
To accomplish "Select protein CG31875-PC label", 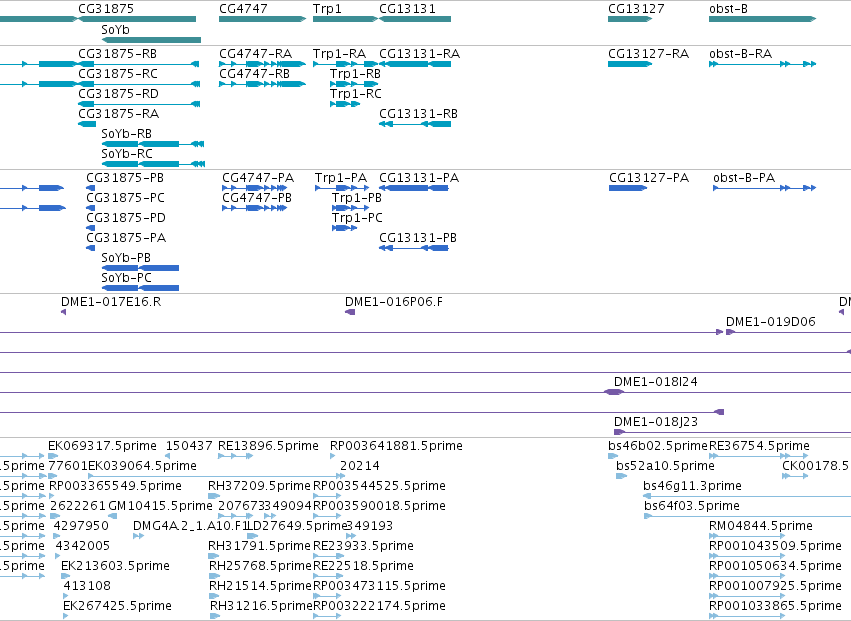I will pyautogui.click(x=125, y=198).
